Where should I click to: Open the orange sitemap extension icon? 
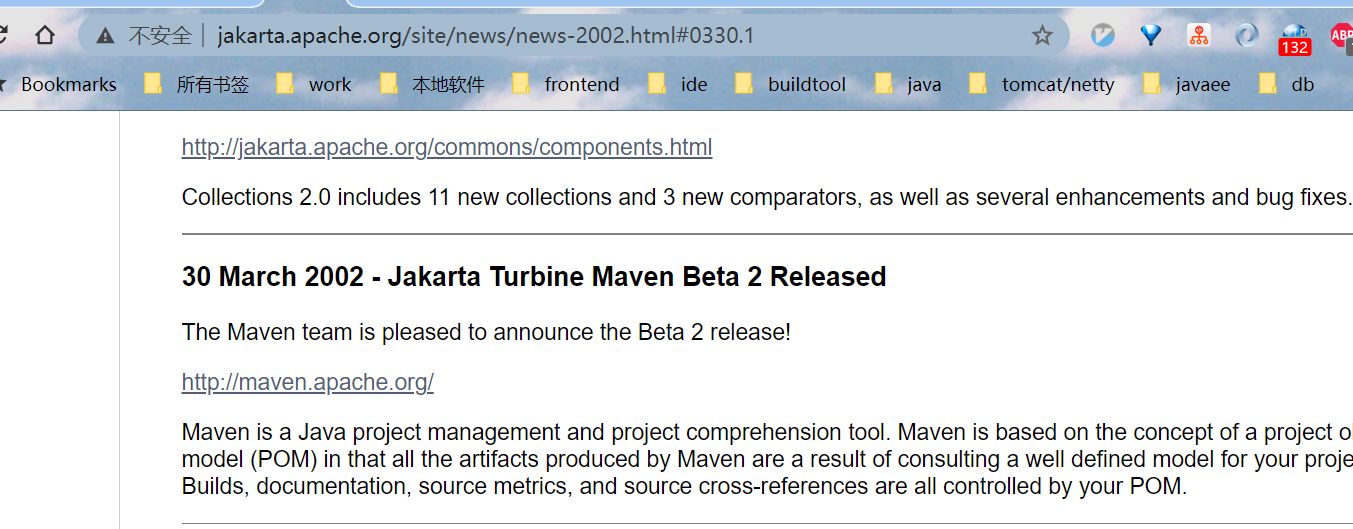(1199, 36)
